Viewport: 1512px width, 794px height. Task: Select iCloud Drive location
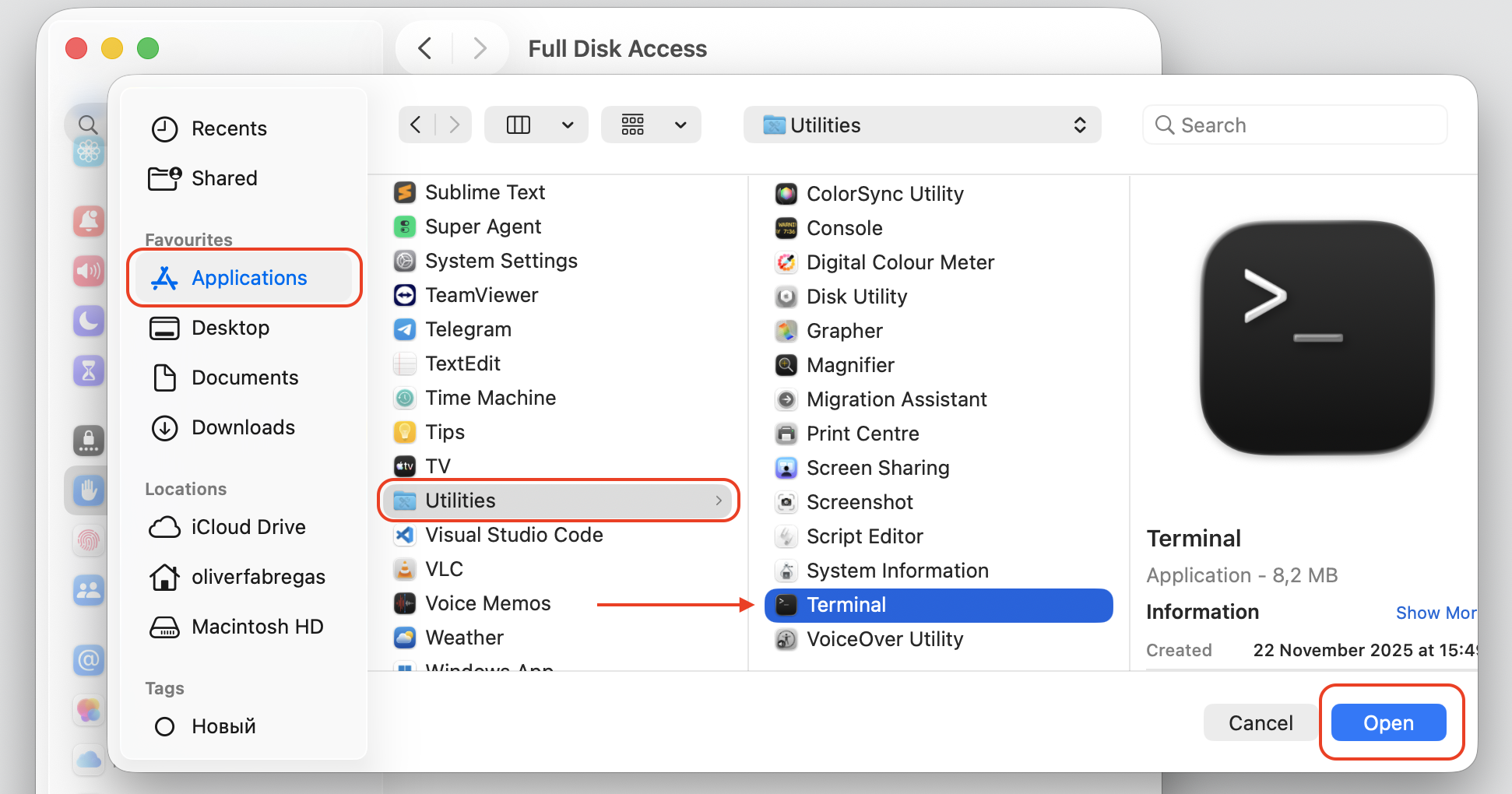[245, 527]
